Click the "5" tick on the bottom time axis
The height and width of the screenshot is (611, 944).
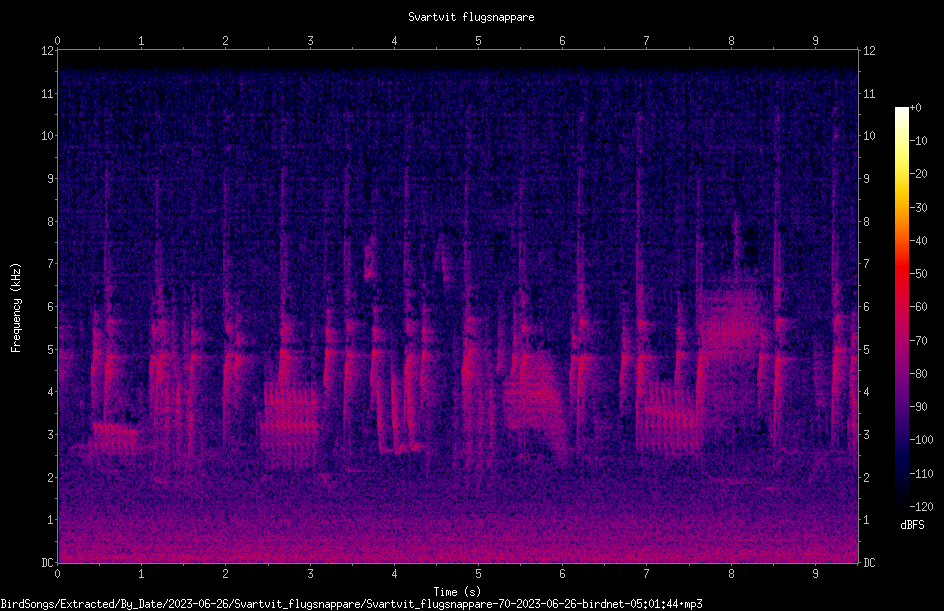[x=479, y=574]
